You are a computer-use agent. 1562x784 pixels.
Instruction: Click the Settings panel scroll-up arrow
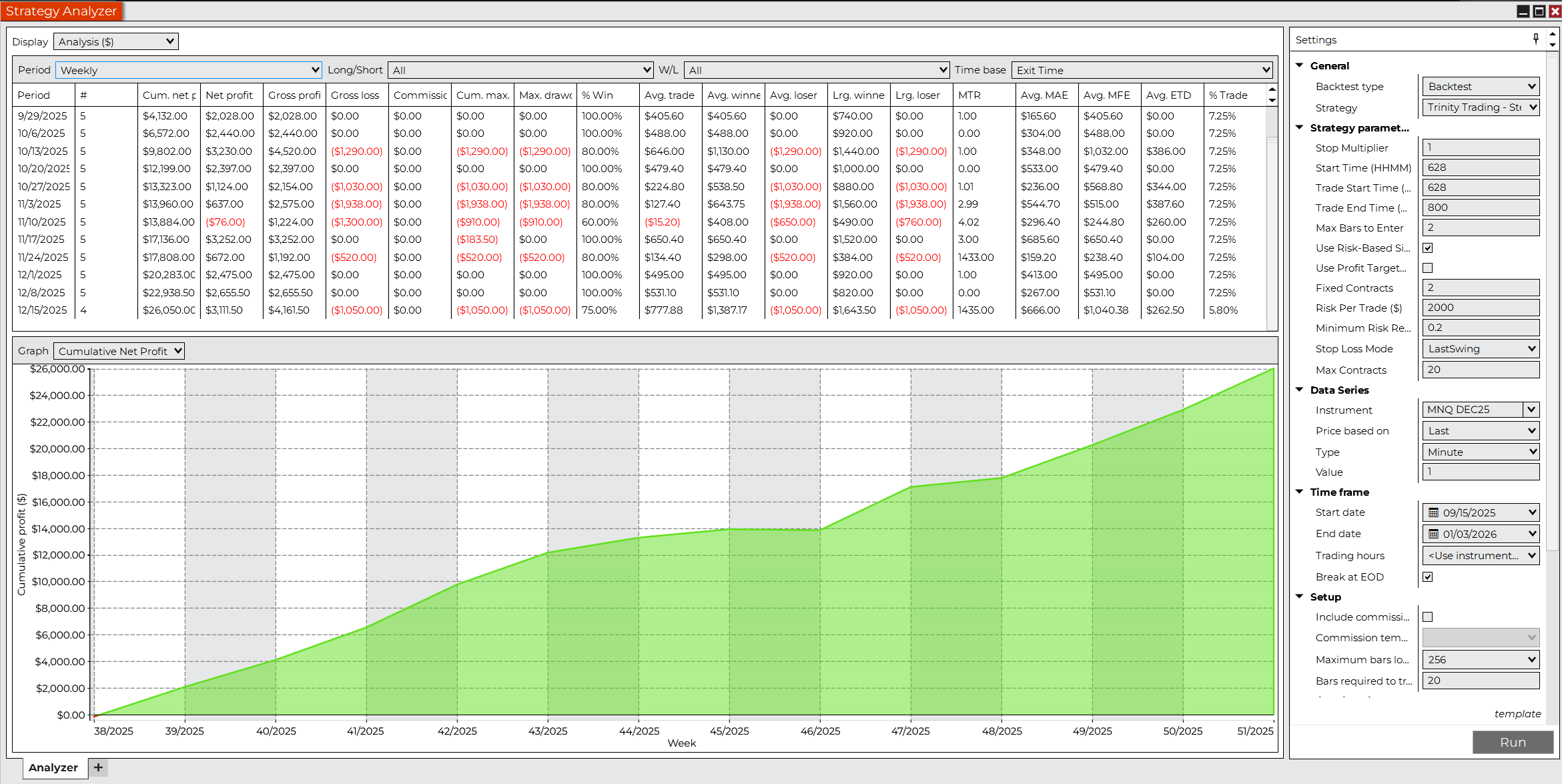(x=1553, y=33)
